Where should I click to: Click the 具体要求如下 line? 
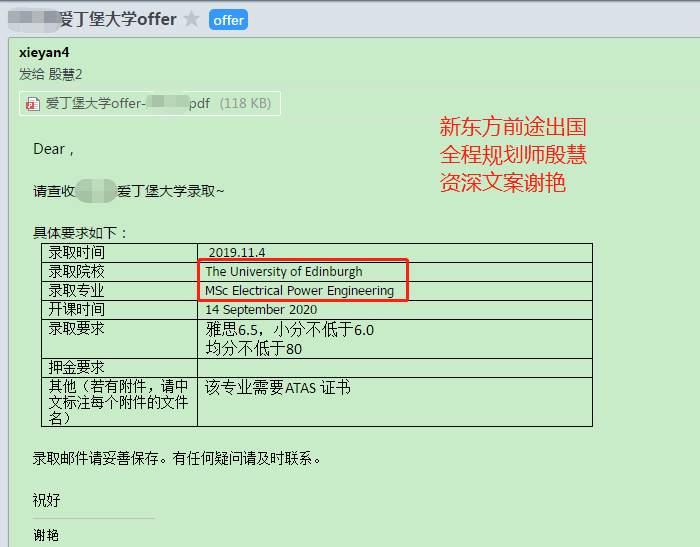point(80,233)
